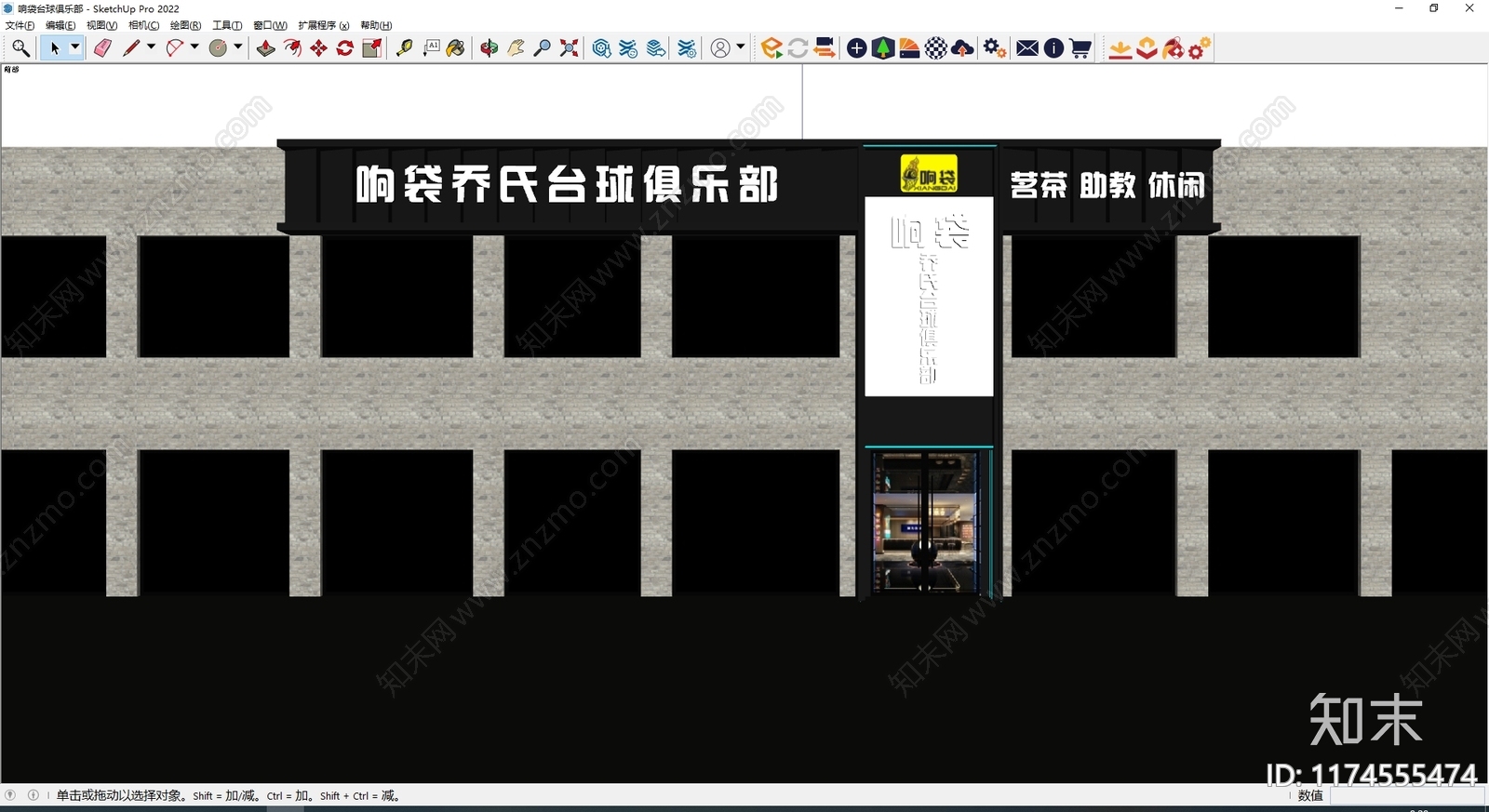The height and width of the screenshot is (812, 1489).
Task: Click the white vertical signboard panel
Action: [929, 297]
